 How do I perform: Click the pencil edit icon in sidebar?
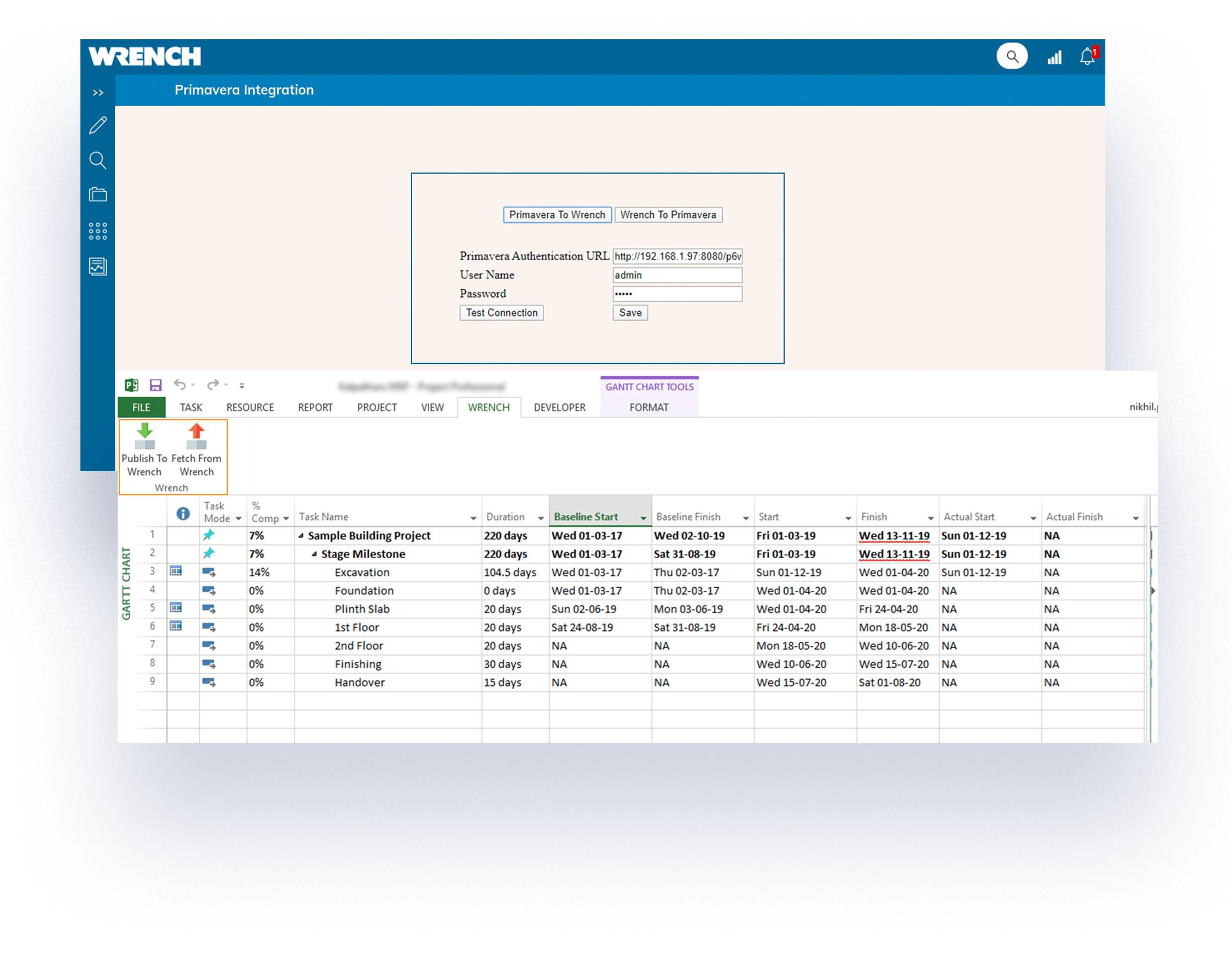point(99,125)
